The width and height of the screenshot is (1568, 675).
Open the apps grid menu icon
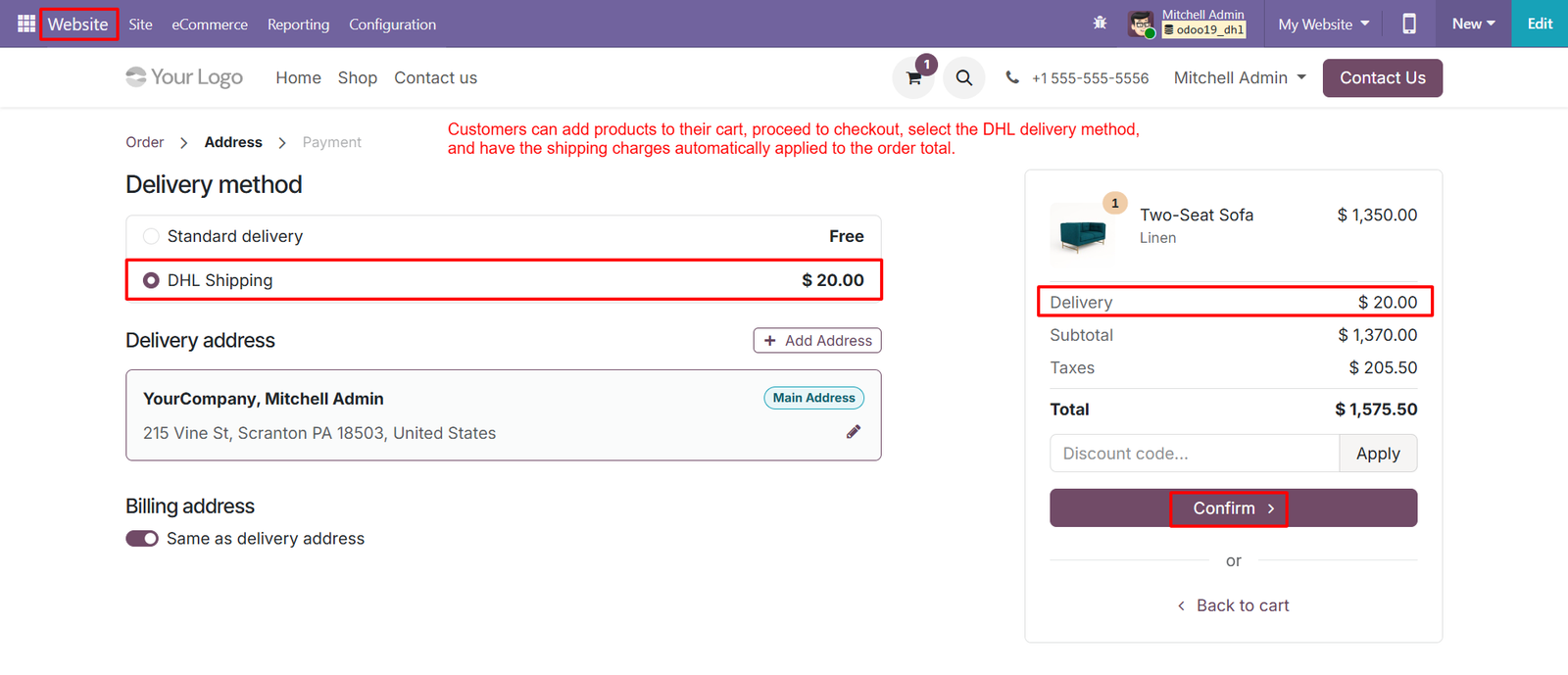pos(26,24)
